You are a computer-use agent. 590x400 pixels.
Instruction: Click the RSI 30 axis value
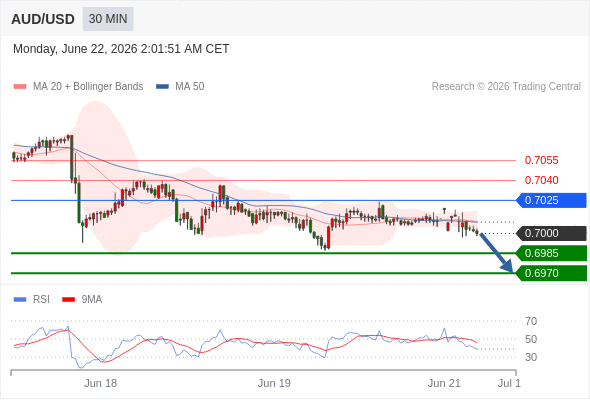pyautogui.click(x=531, y=357)
